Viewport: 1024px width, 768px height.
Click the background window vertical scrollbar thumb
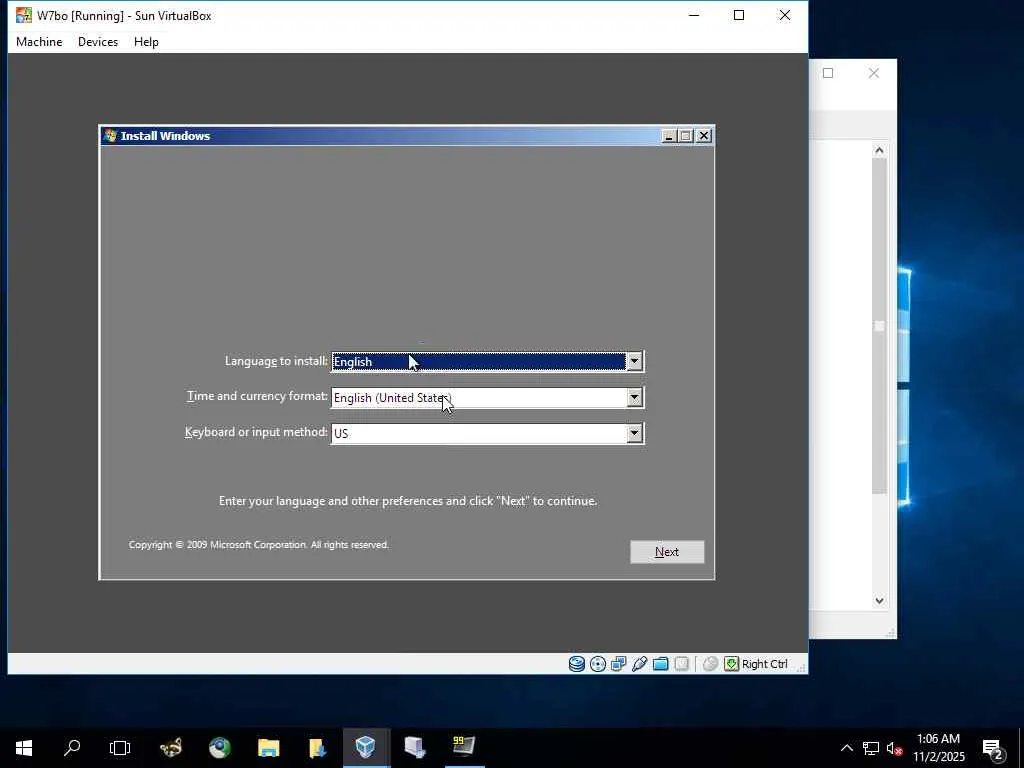[880, 326]
